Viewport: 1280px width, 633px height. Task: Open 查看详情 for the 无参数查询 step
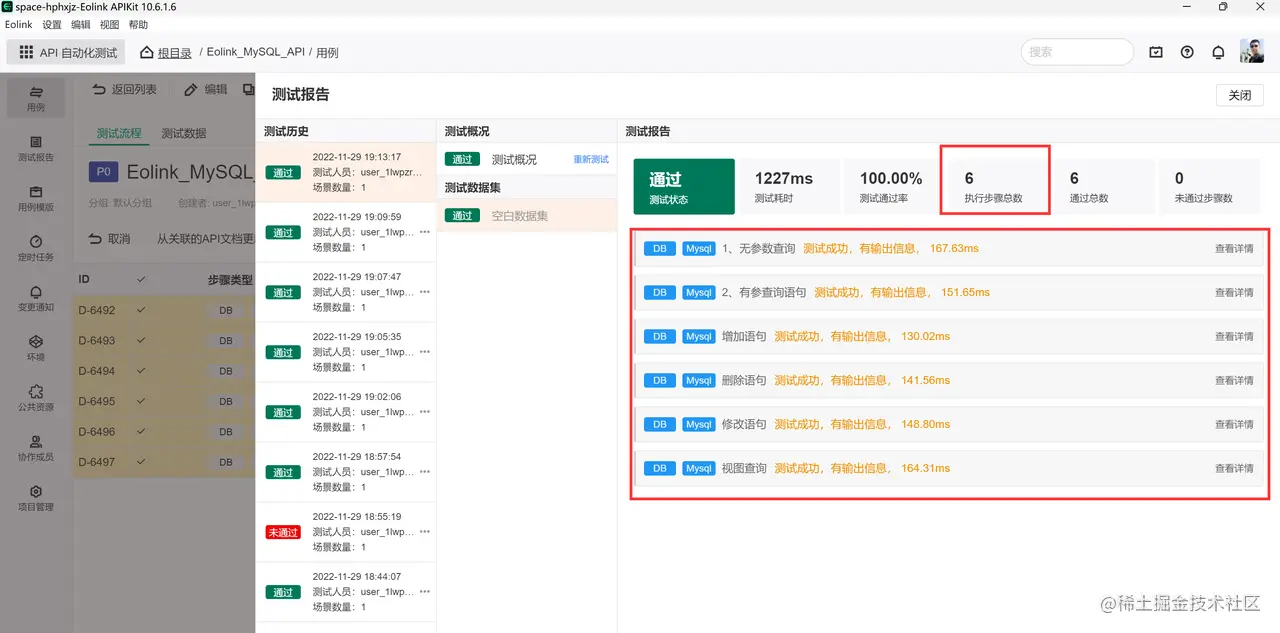click(1234, 248)
